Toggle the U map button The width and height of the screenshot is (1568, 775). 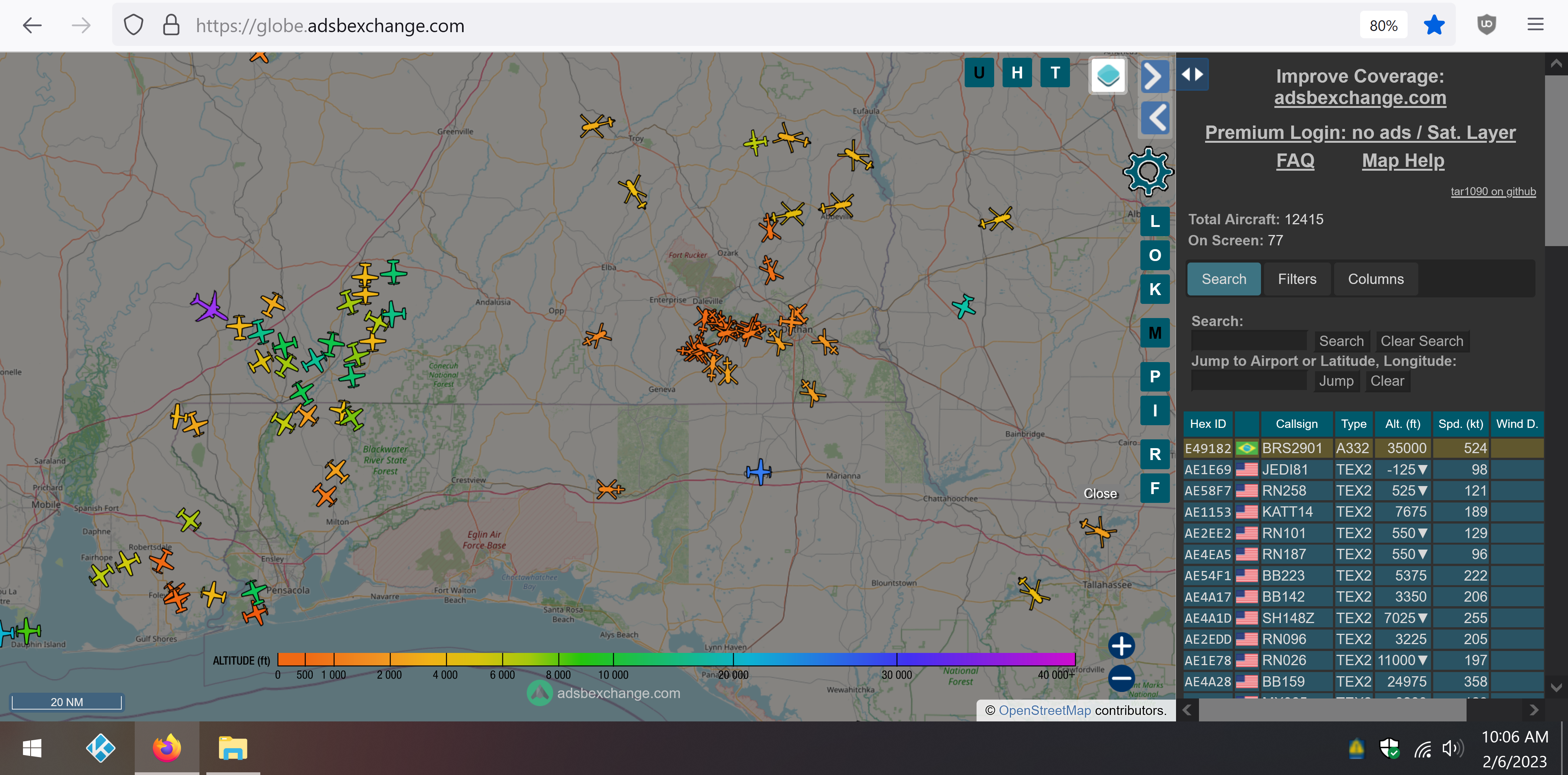pos(979,73)
